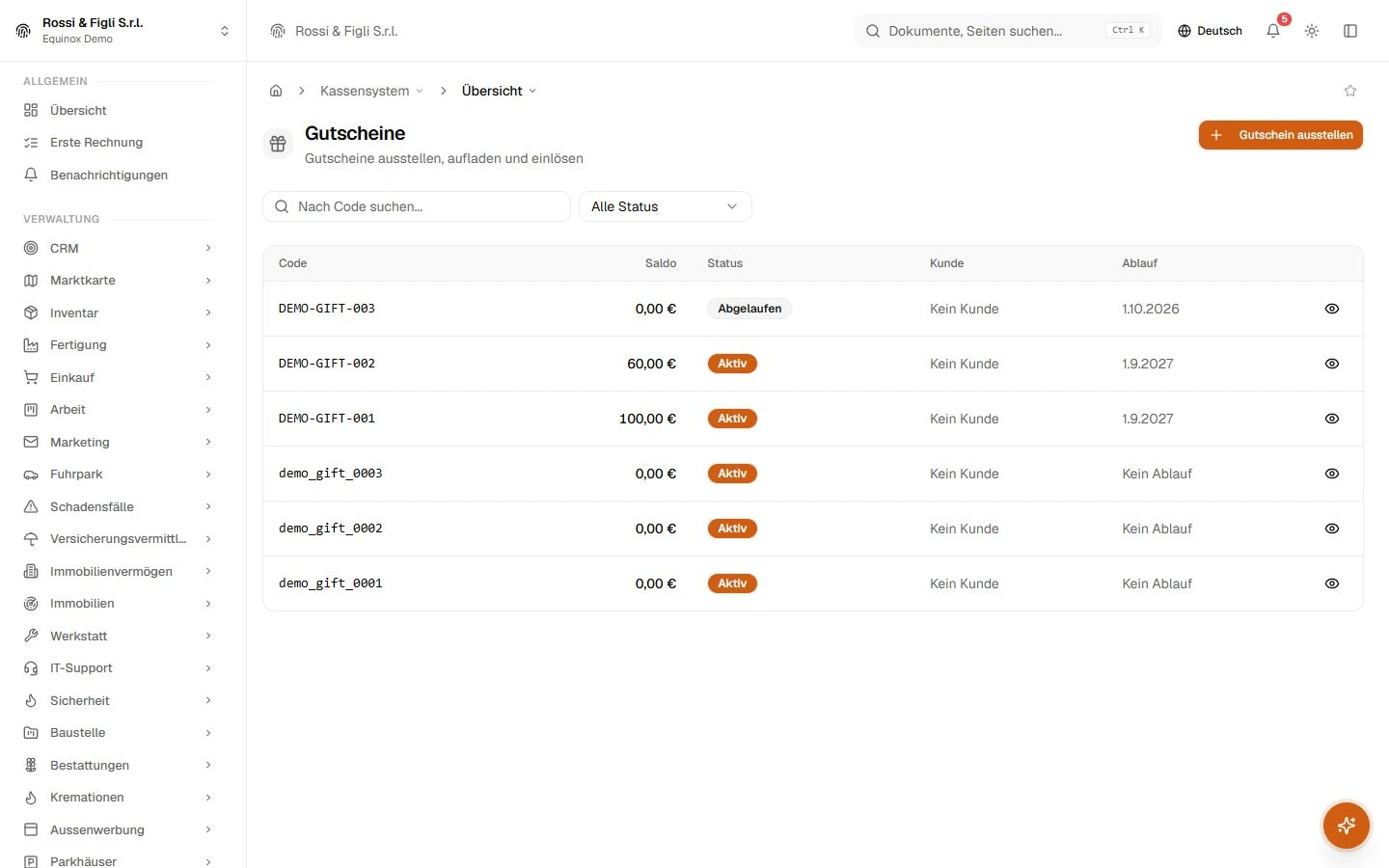Click the home breadcrumb icon
Image resolution: width=1389 pixels, height=868 pixels.
pos(276,91)
